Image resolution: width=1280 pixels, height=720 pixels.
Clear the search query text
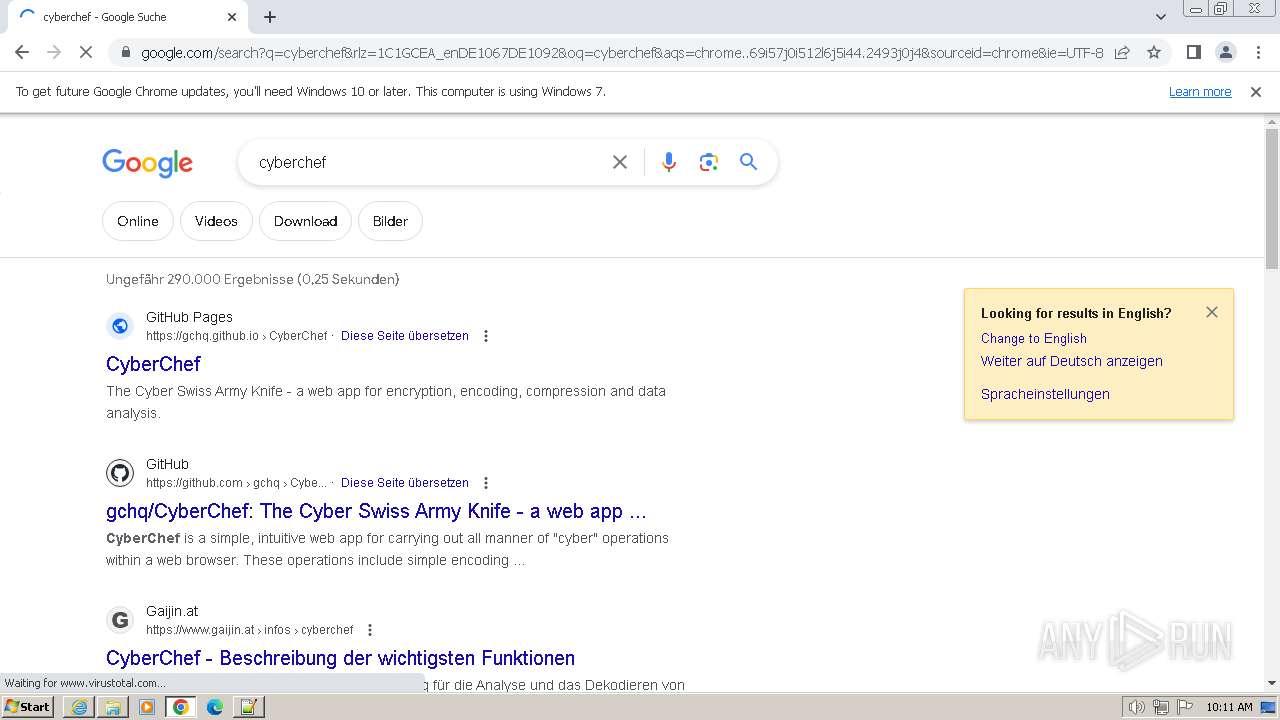(620, 162)
